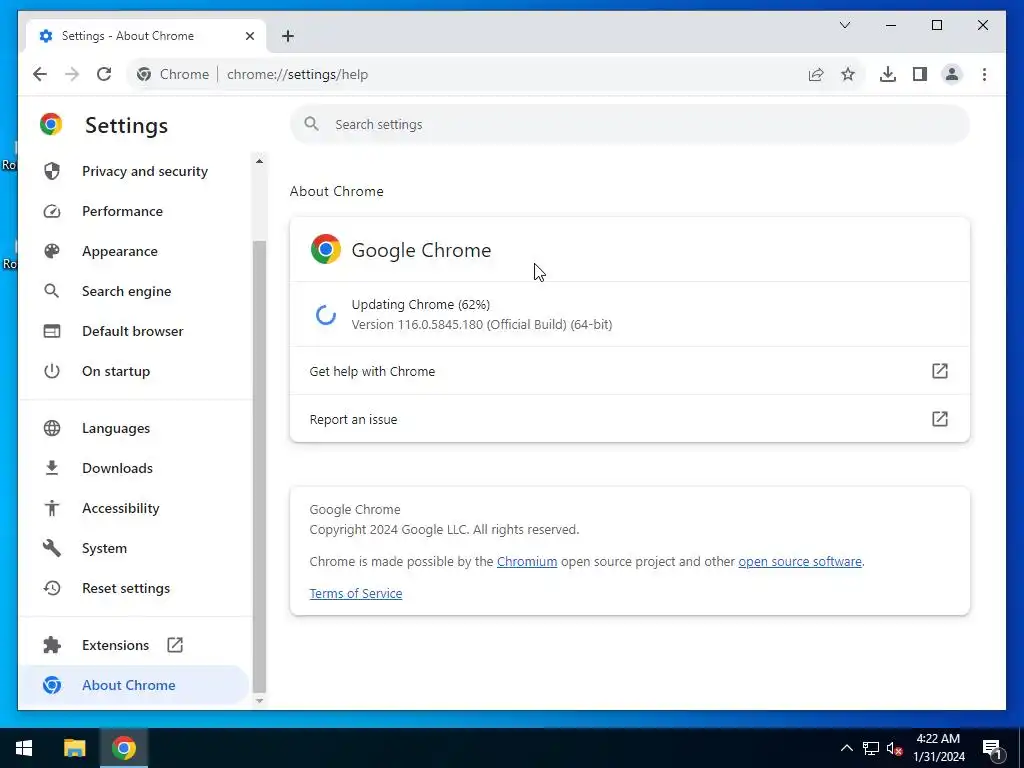Open Get help with Chrome
Viewport: 1024px width, 768px height.
click(630, 371)
